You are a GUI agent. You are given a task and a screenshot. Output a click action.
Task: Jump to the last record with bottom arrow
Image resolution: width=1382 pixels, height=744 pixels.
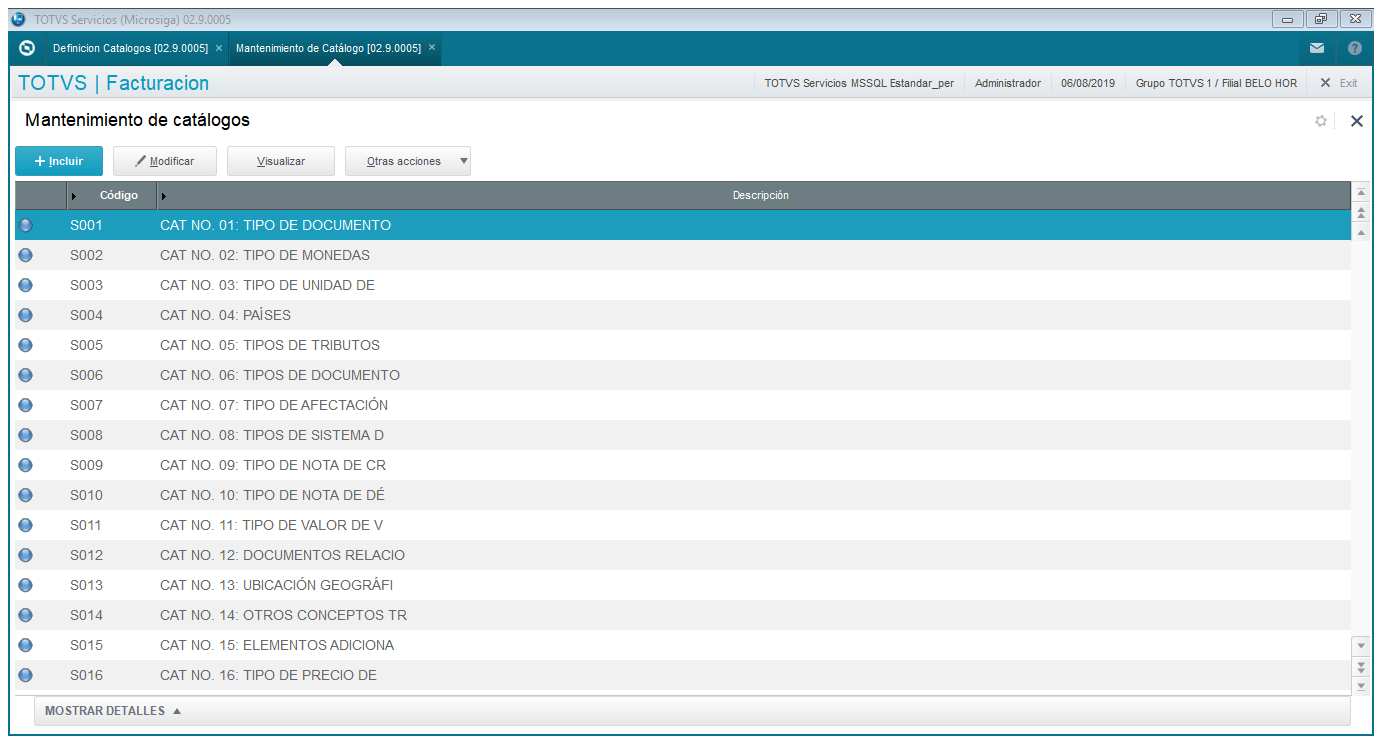(1360, 686)
